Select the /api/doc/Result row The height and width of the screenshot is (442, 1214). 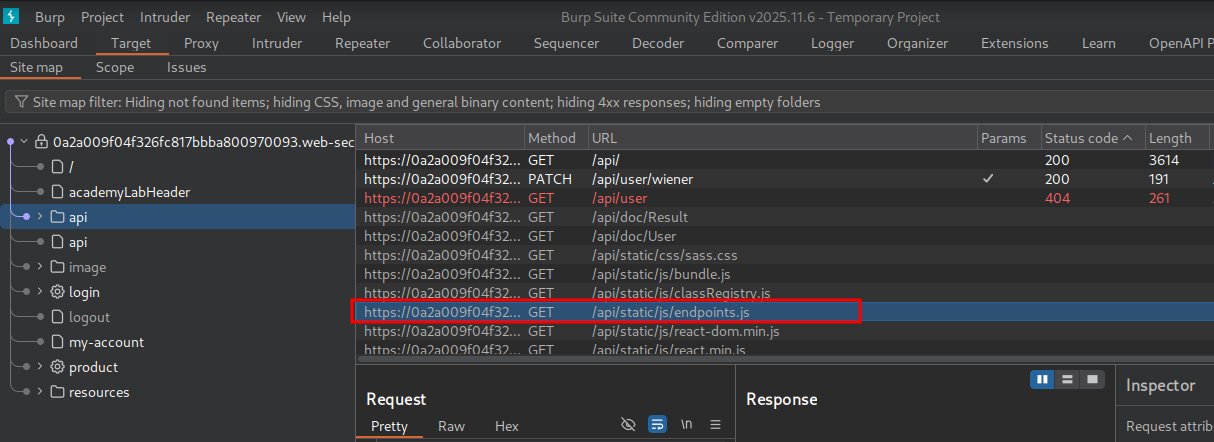click(x=785, y=217)
